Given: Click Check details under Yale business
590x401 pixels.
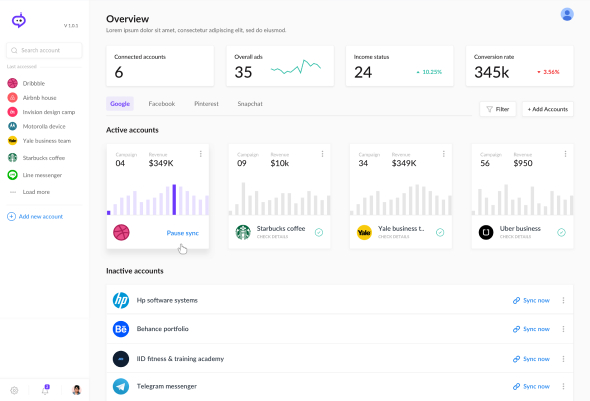Looking at the screenshot, I should click(394, 237).
